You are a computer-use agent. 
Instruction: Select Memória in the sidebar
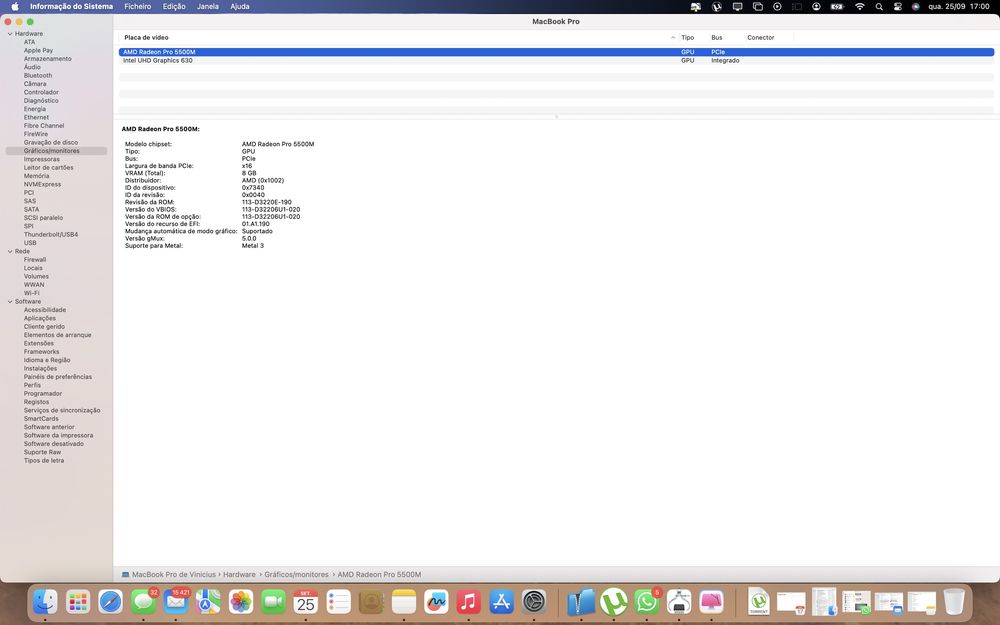point(36,176)
